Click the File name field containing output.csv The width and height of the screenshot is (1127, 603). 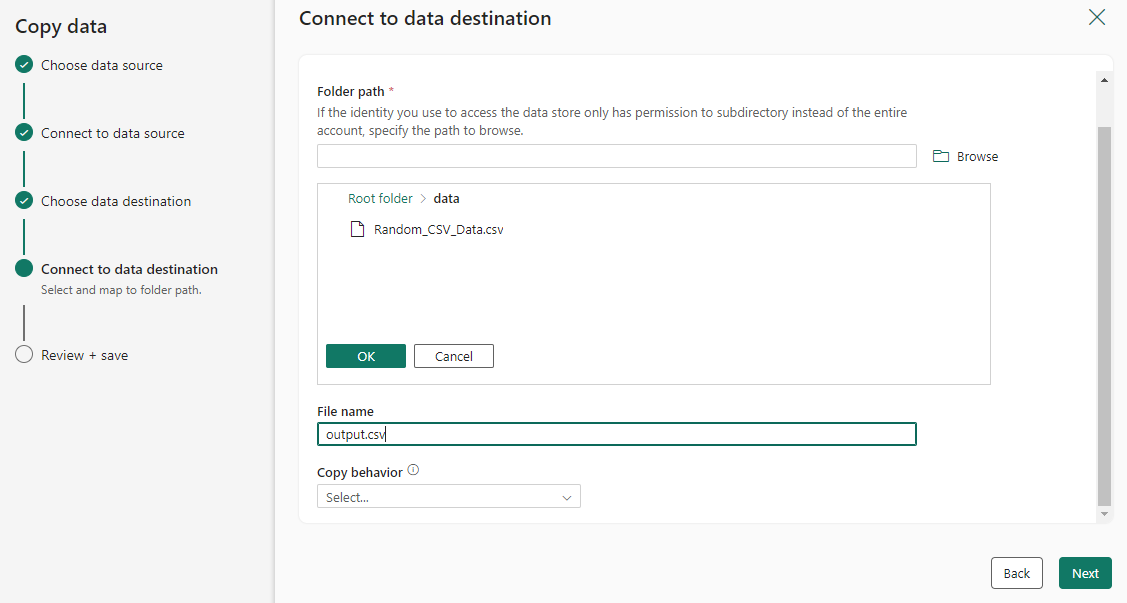(x=616, y=434)
